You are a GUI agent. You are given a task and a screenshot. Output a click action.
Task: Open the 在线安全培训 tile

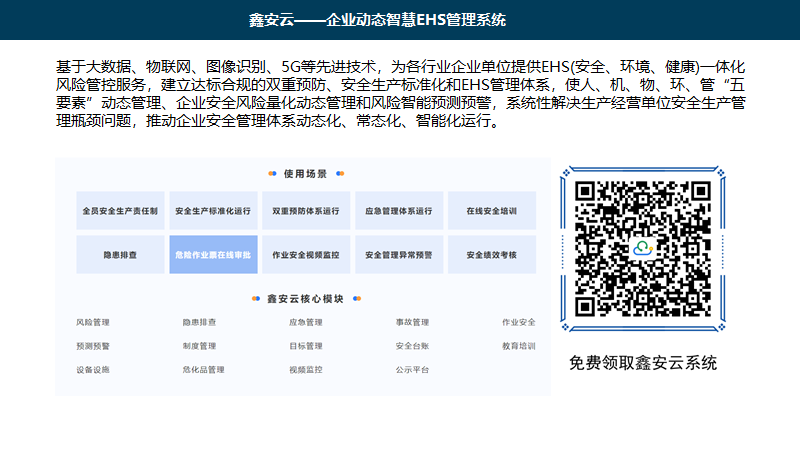tap(491, 211)
